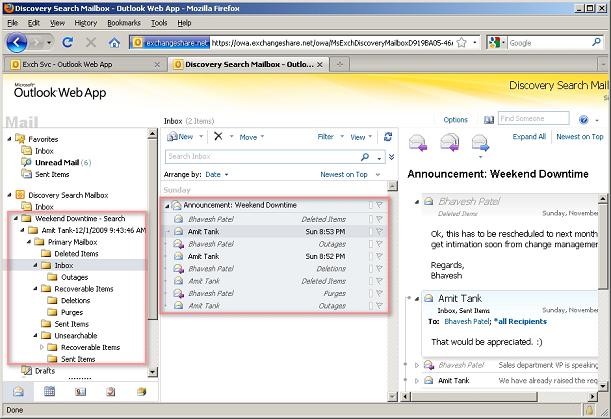Click the Delete (X) toolbar icon
Viewport: 611px width, 419px height.
click(219, 136)
